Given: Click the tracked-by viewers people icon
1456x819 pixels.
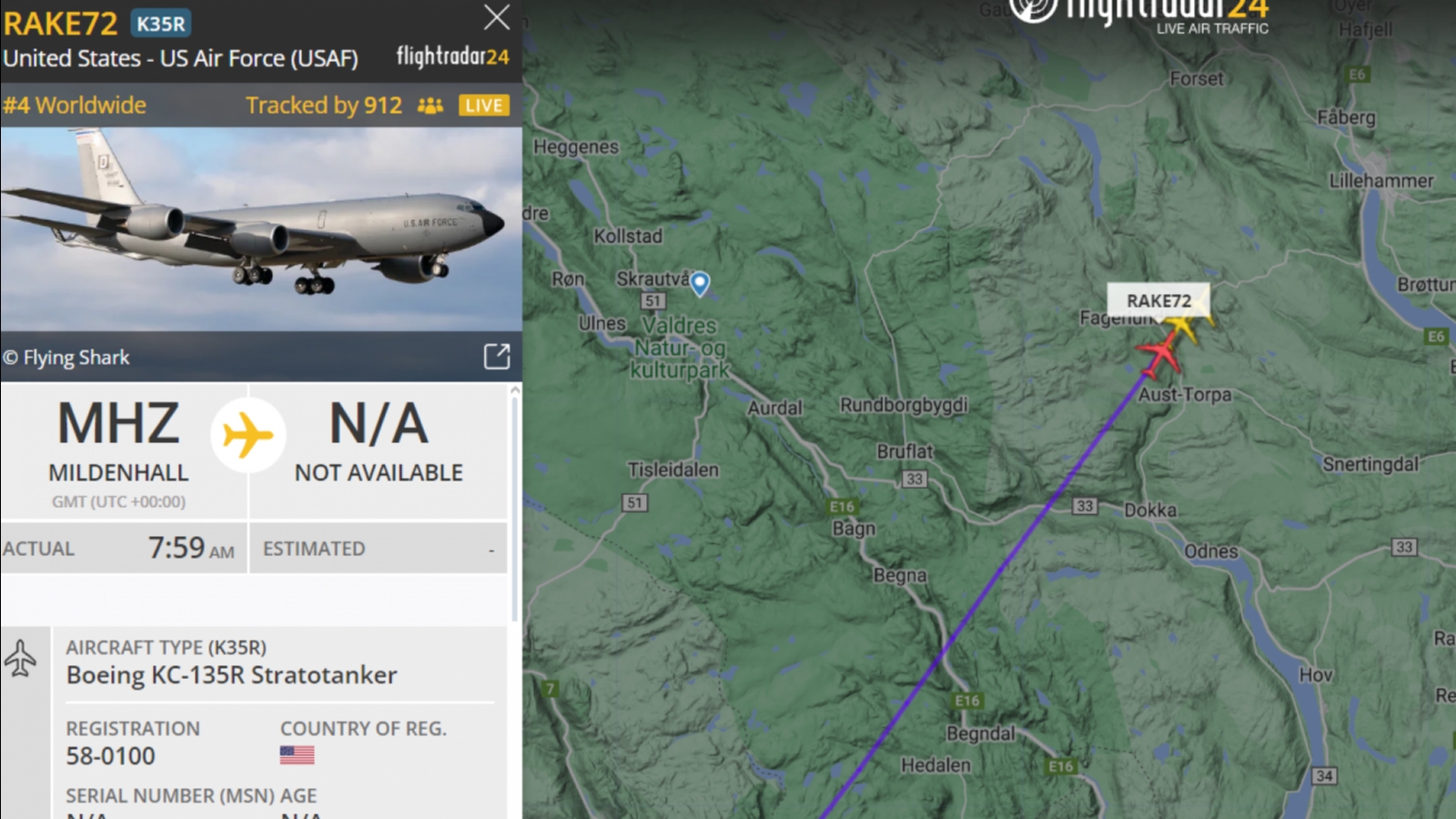Looking at the screenshot, I should [430, 106].
